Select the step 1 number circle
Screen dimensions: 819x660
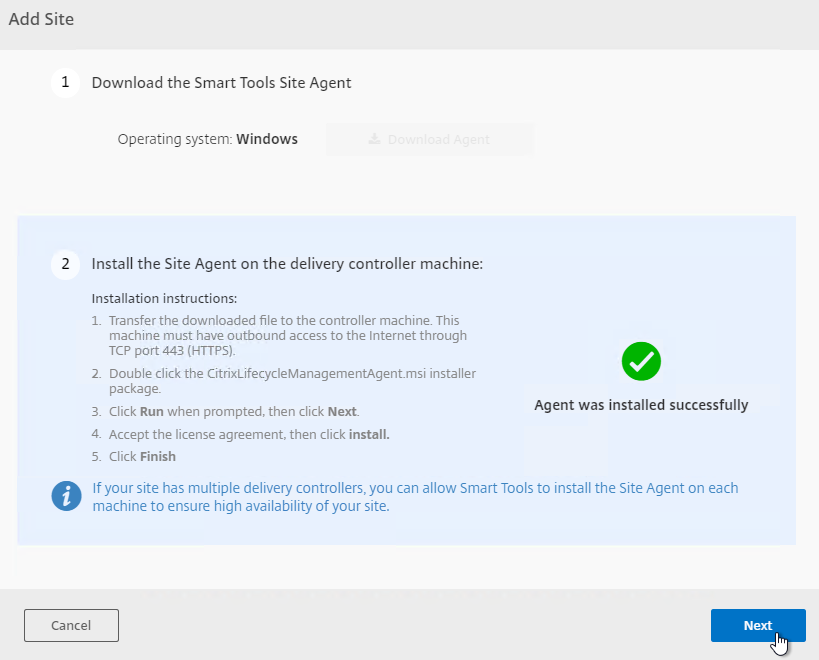click(x=65, y=83)
